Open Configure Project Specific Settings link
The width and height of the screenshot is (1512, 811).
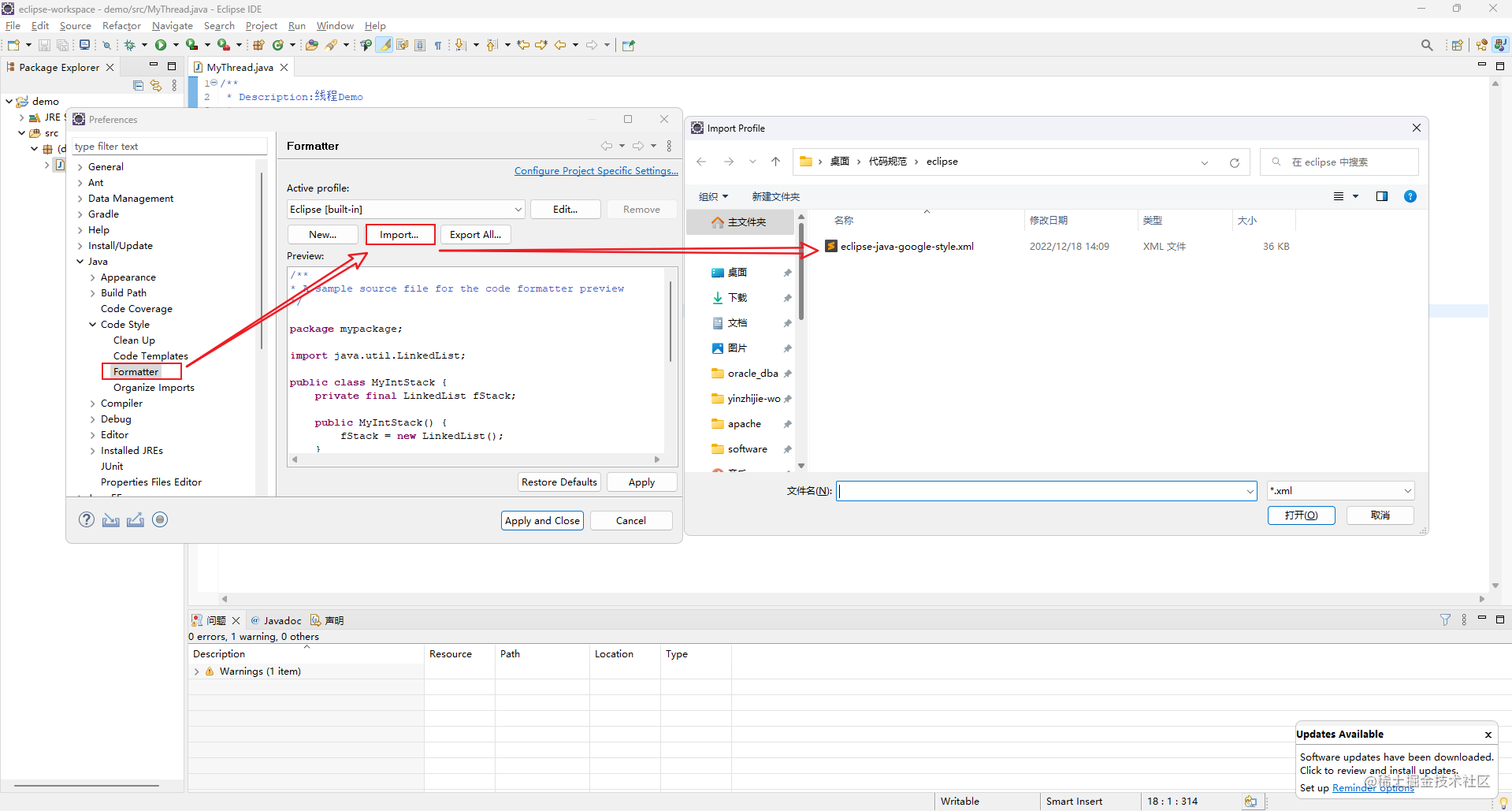tap(596, 170)
